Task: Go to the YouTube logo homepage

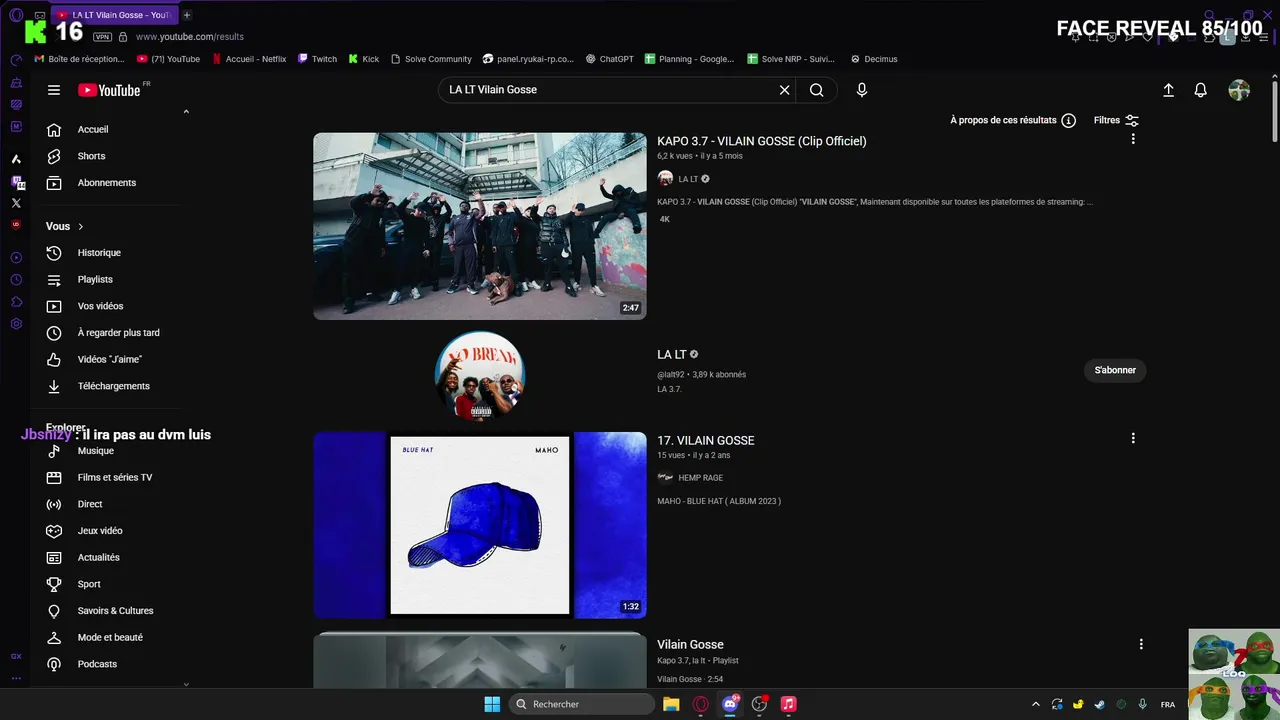Action: [110, 90]
